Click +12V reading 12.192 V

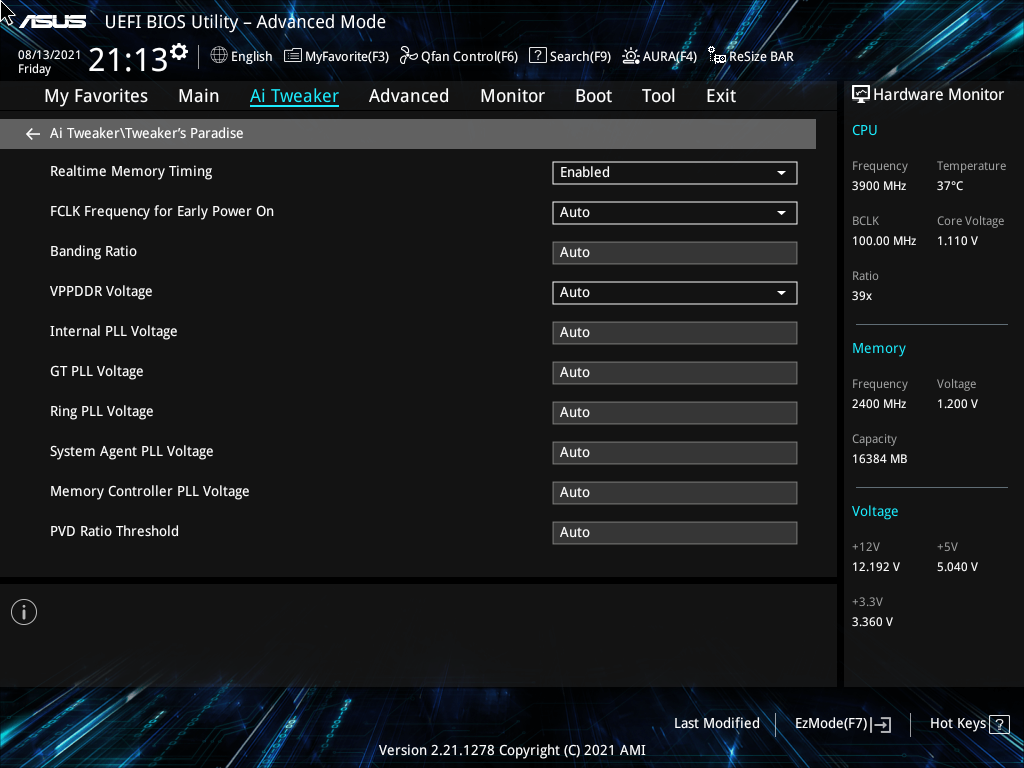876,567
